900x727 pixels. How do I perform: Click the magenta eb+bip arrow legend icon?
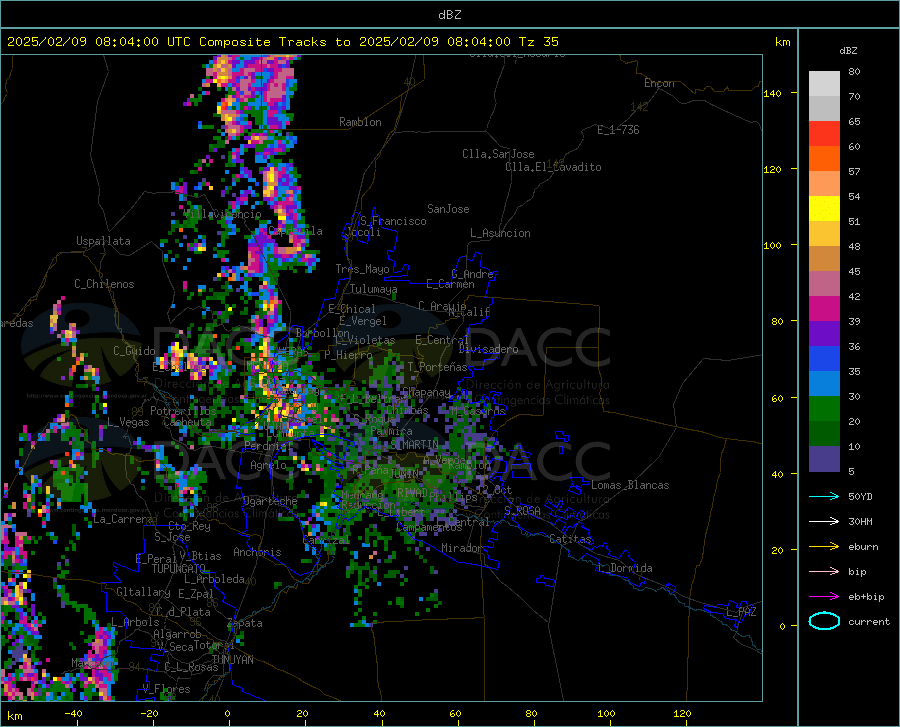tap(824, 596)
